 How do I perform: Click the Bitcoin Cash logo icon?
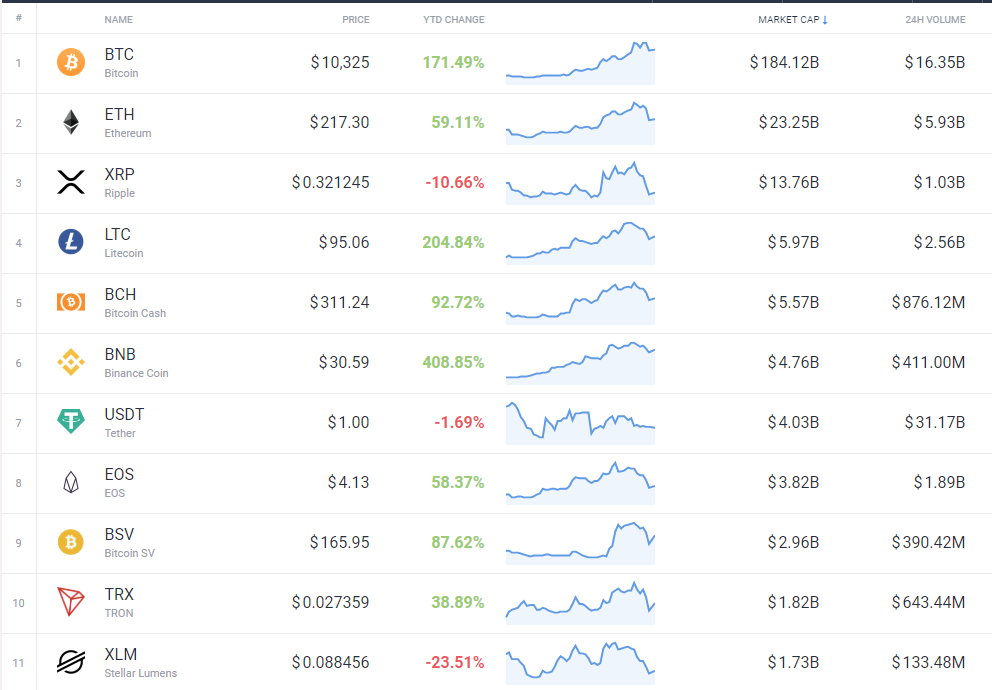point(71,302)
